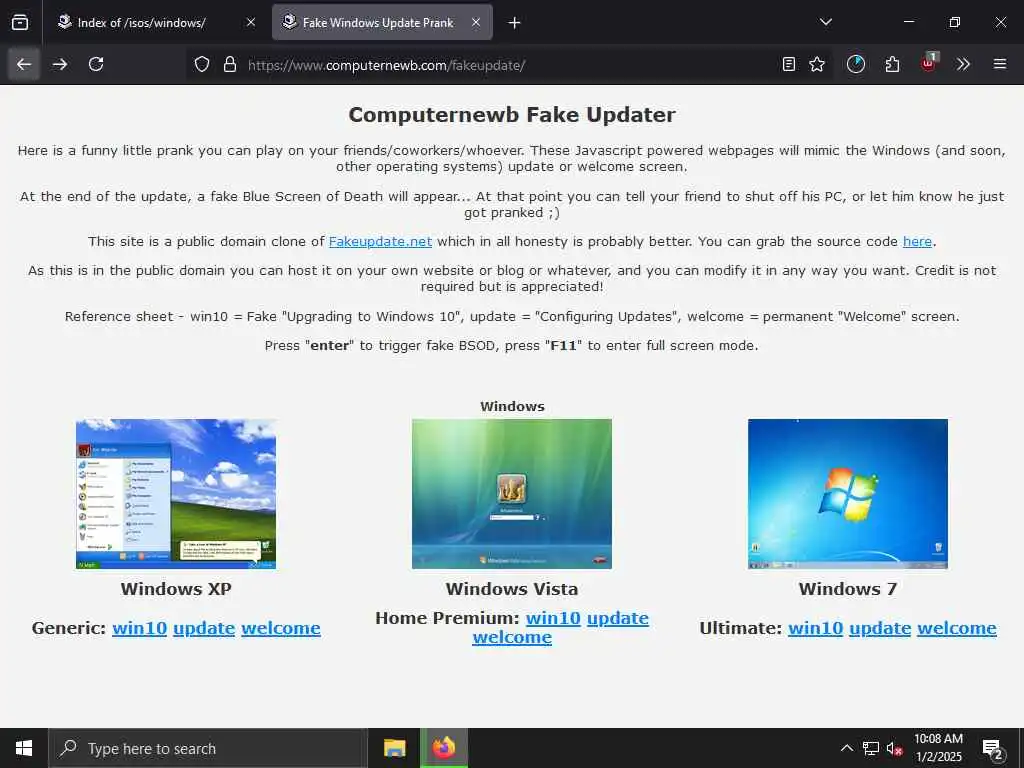Click the Firefox taskbar icon
1024x768 pixels.
pyautogui.click(x=443, y=748)
